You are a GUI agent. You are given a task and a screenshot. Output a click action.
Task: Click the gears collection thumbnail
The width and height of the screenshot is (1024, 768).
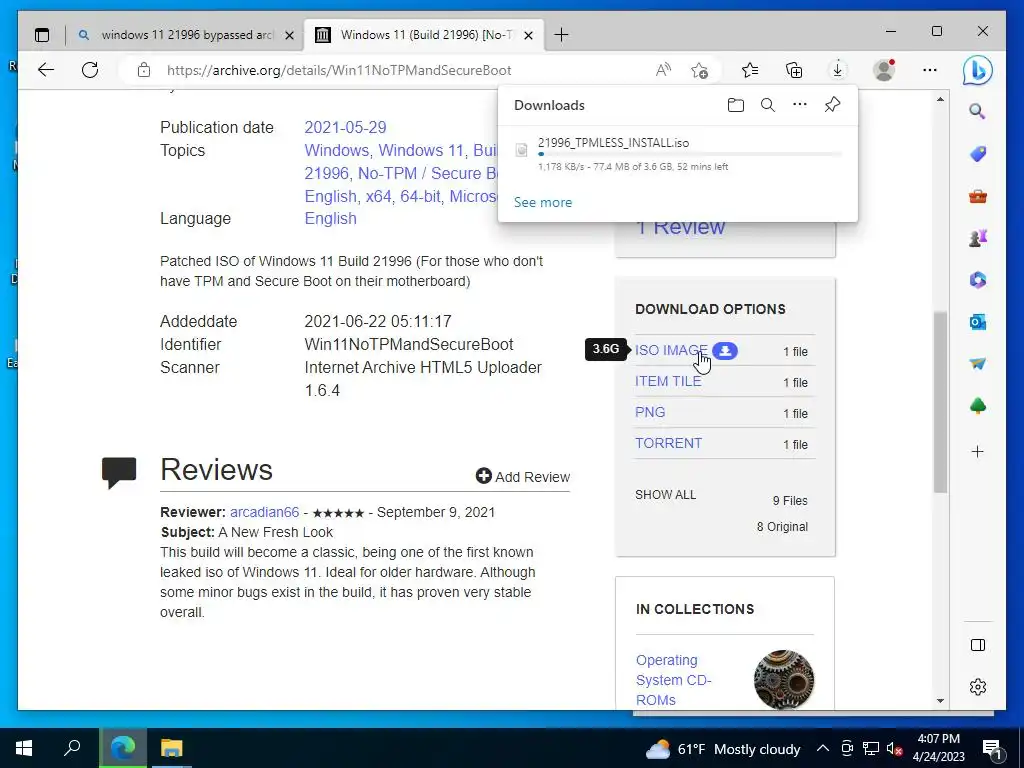(x=784, y=680)
